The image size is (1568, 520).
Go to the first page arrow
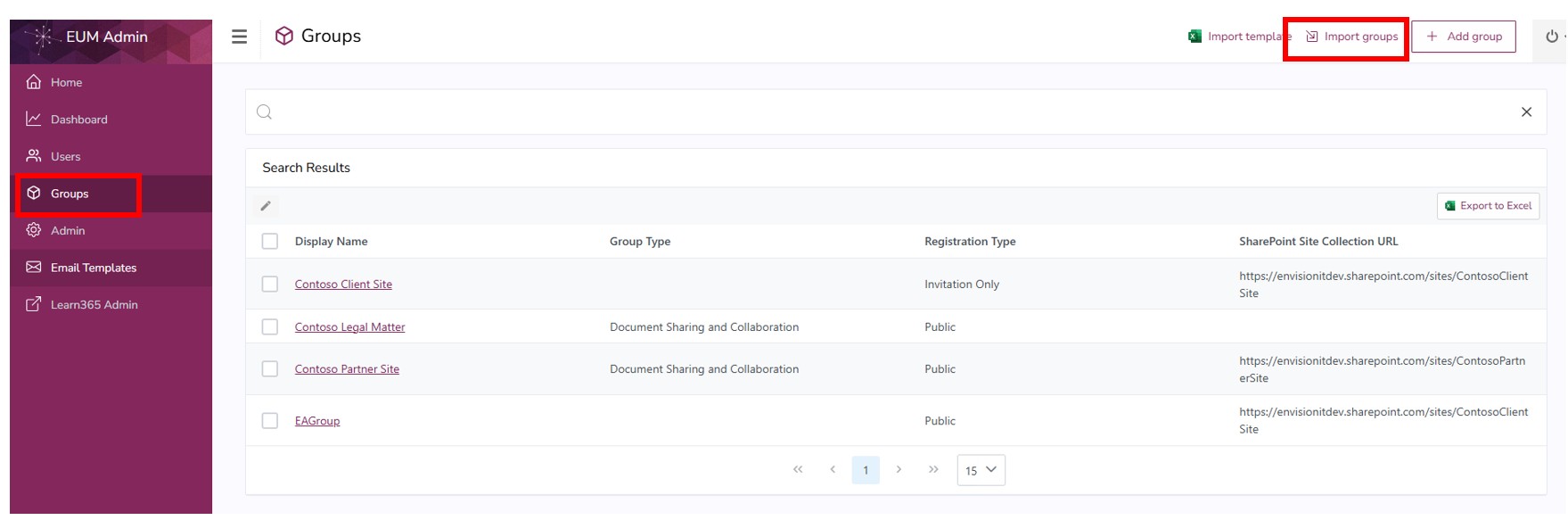point(798,470)
